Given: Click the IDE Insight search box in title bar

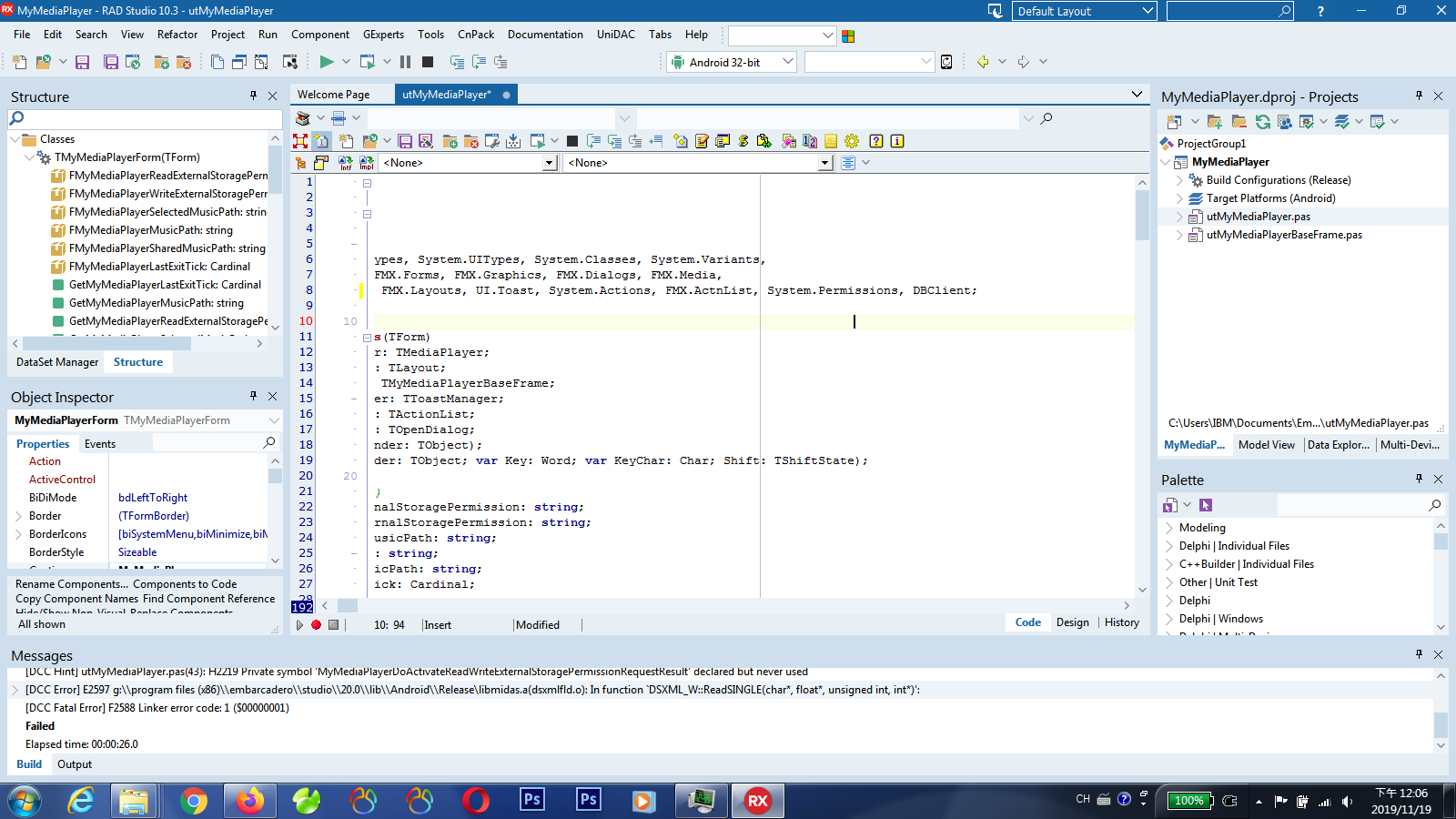Looking at the screenshot, I should click(x=1229, y=11).
